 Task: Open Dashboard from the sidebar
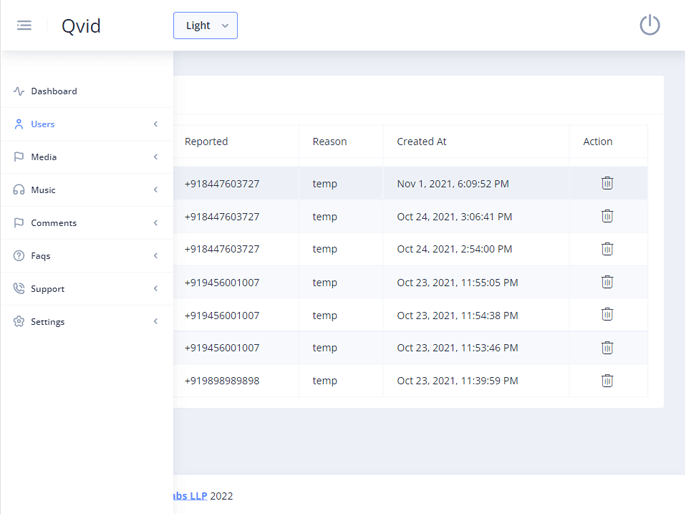pyautogui.click(x=53, y=91)
